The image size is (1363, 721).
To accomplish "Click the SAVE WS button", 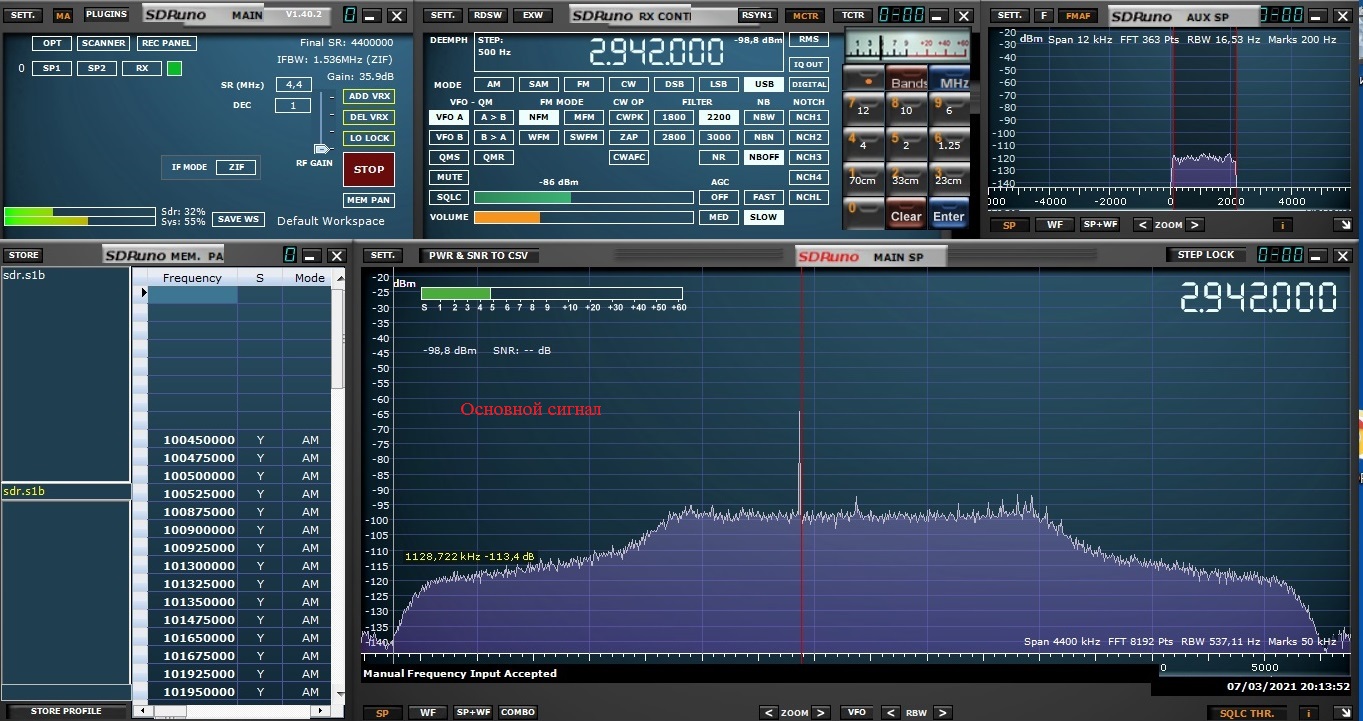I will tap(238, 219).
